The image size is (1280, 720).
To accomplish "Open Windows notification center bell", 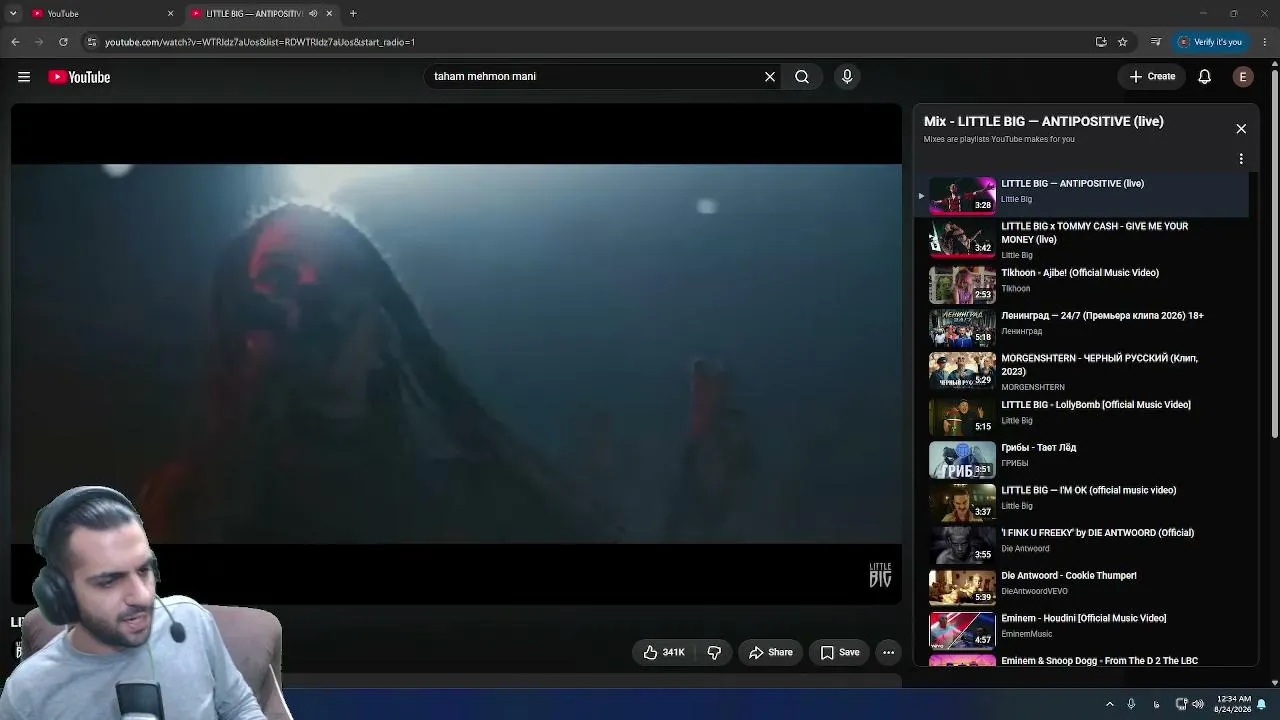I will pyautogui.click(x=1262, y=704).
